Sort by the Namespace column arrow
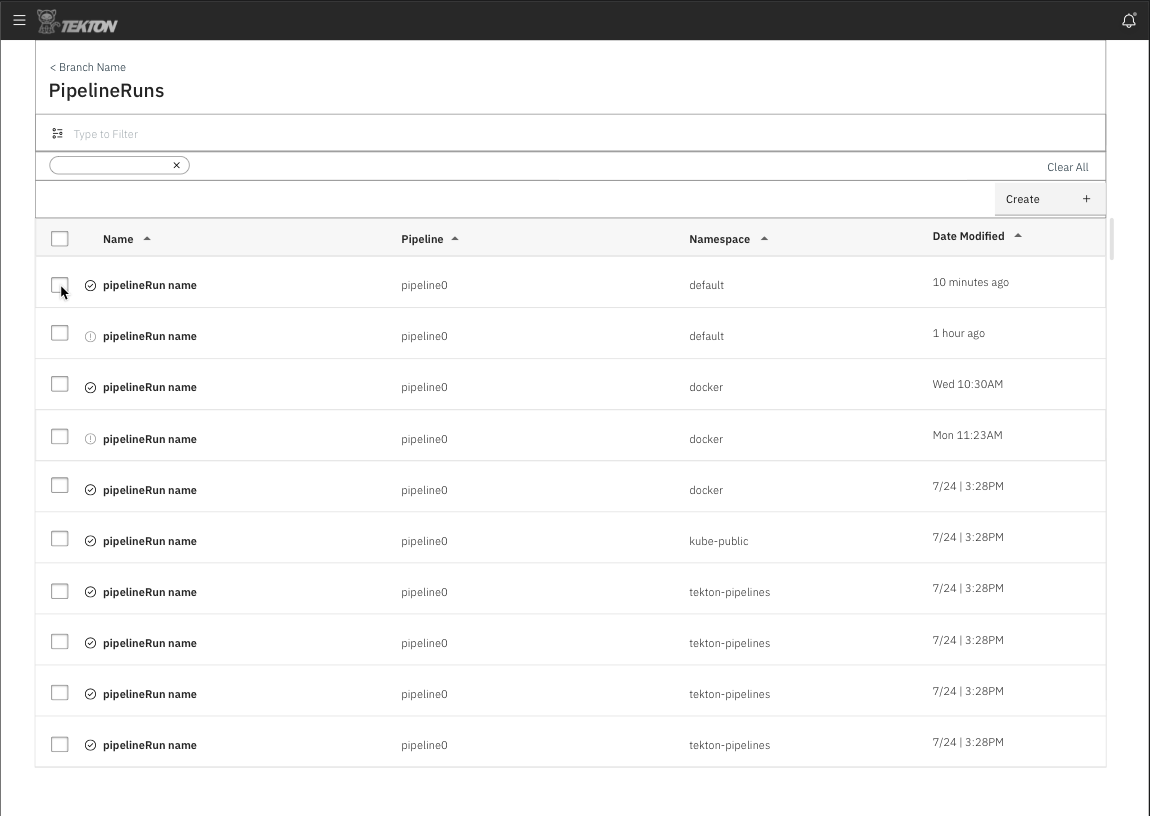Screen dimensions: 1150x816 [x=765, y=238]
